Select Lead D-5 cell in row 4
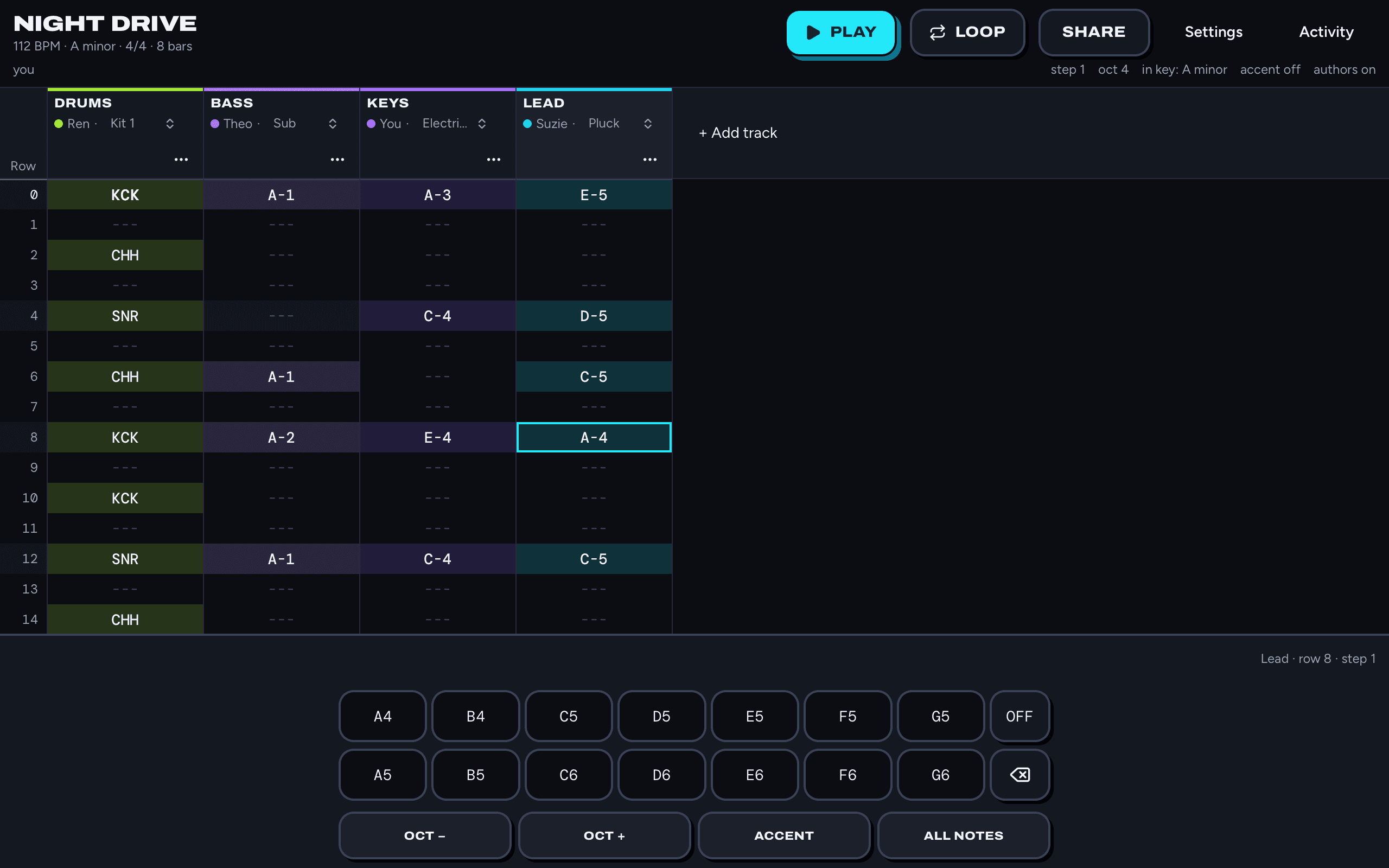The image size is (1389, 868). pyautogui.click(x=594, y=316)
